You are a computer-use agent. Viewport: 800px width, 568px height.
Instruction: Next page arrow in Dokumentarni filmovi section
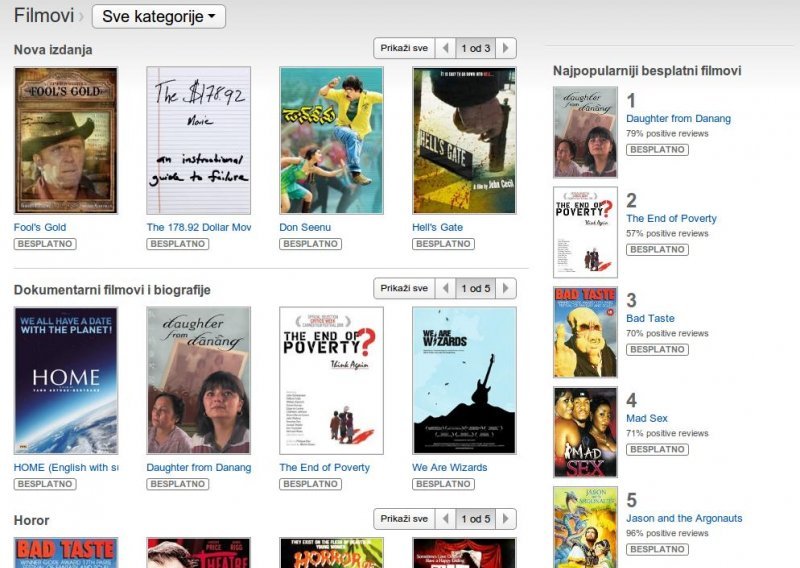(x=506, y=288)
